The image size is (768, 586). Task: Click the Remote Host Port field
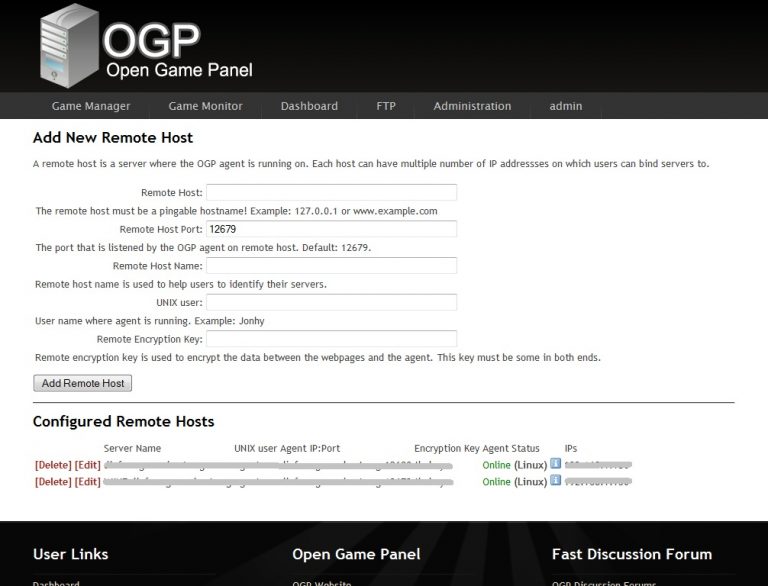pyautogui.click(x=332, y=229)
